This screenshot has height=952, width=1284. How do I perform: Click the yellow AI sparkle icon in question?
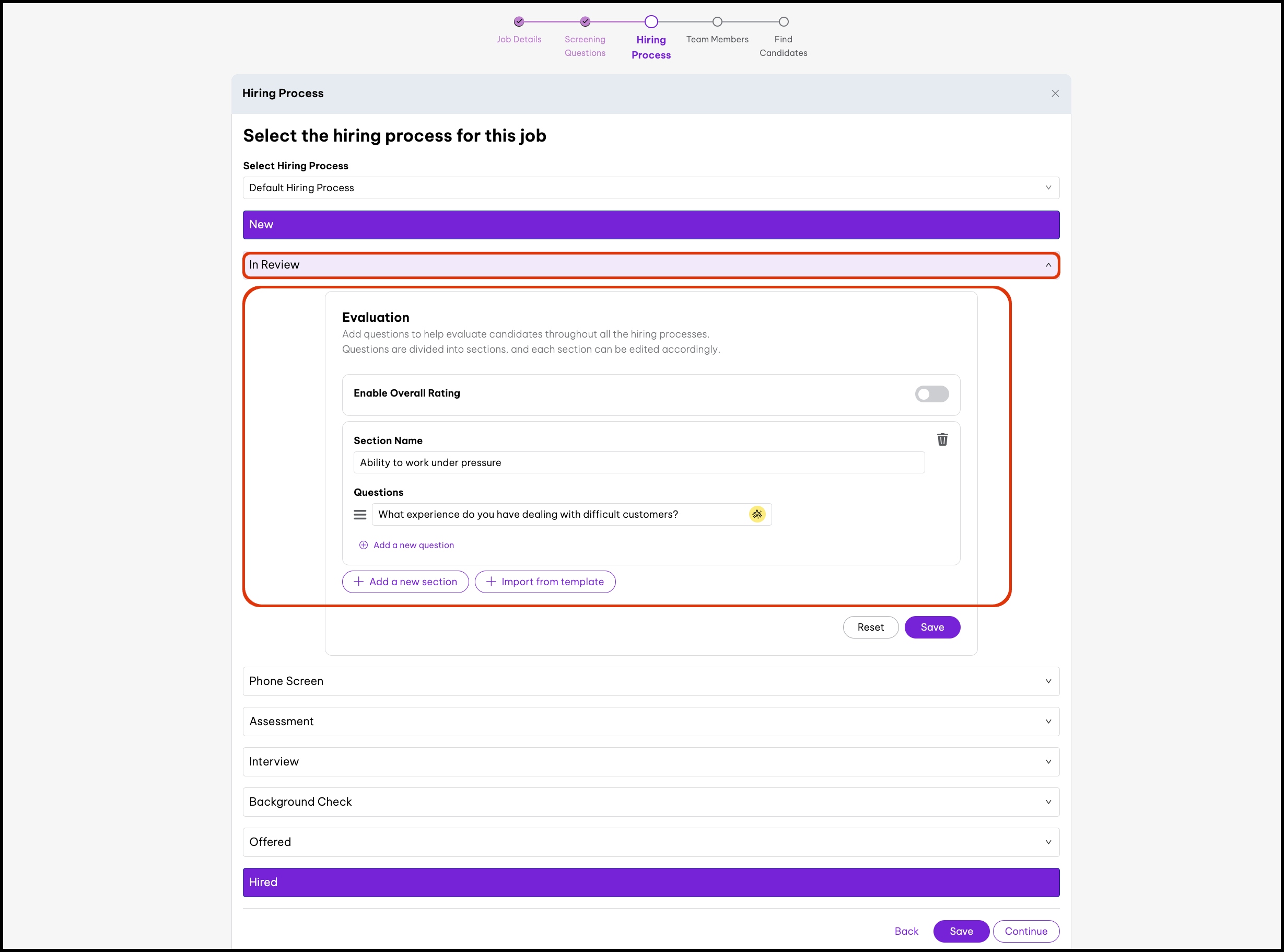(757, 514)
